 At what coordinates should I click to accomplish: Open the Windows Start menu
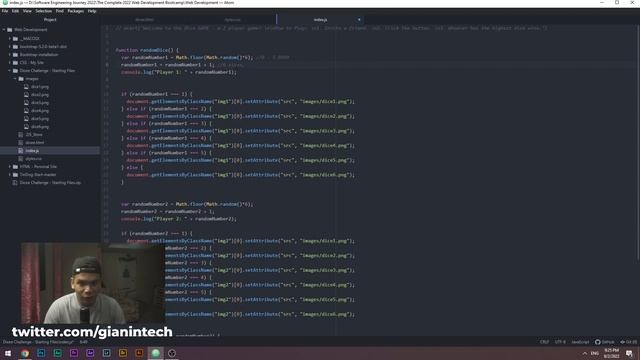click(x=8, y=353)
